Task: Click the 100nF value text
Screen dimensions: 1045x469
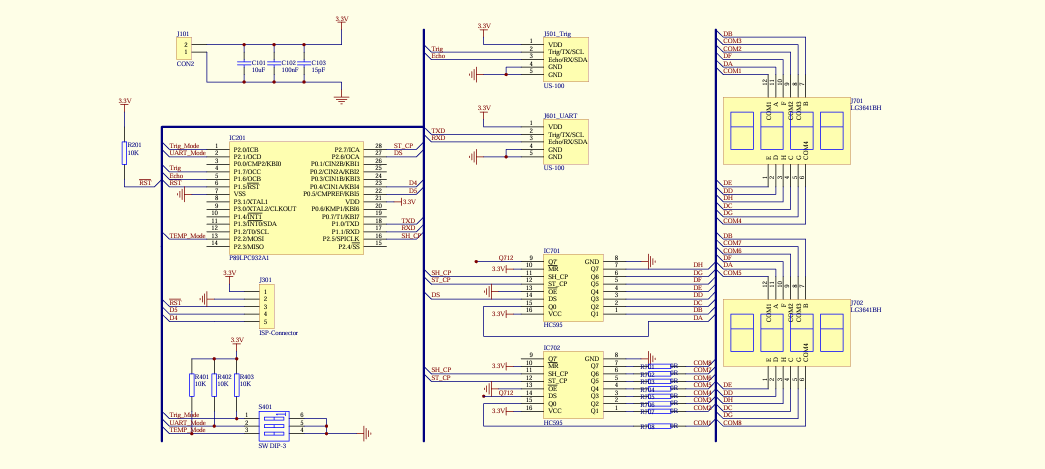Action: tap(290, 69)
